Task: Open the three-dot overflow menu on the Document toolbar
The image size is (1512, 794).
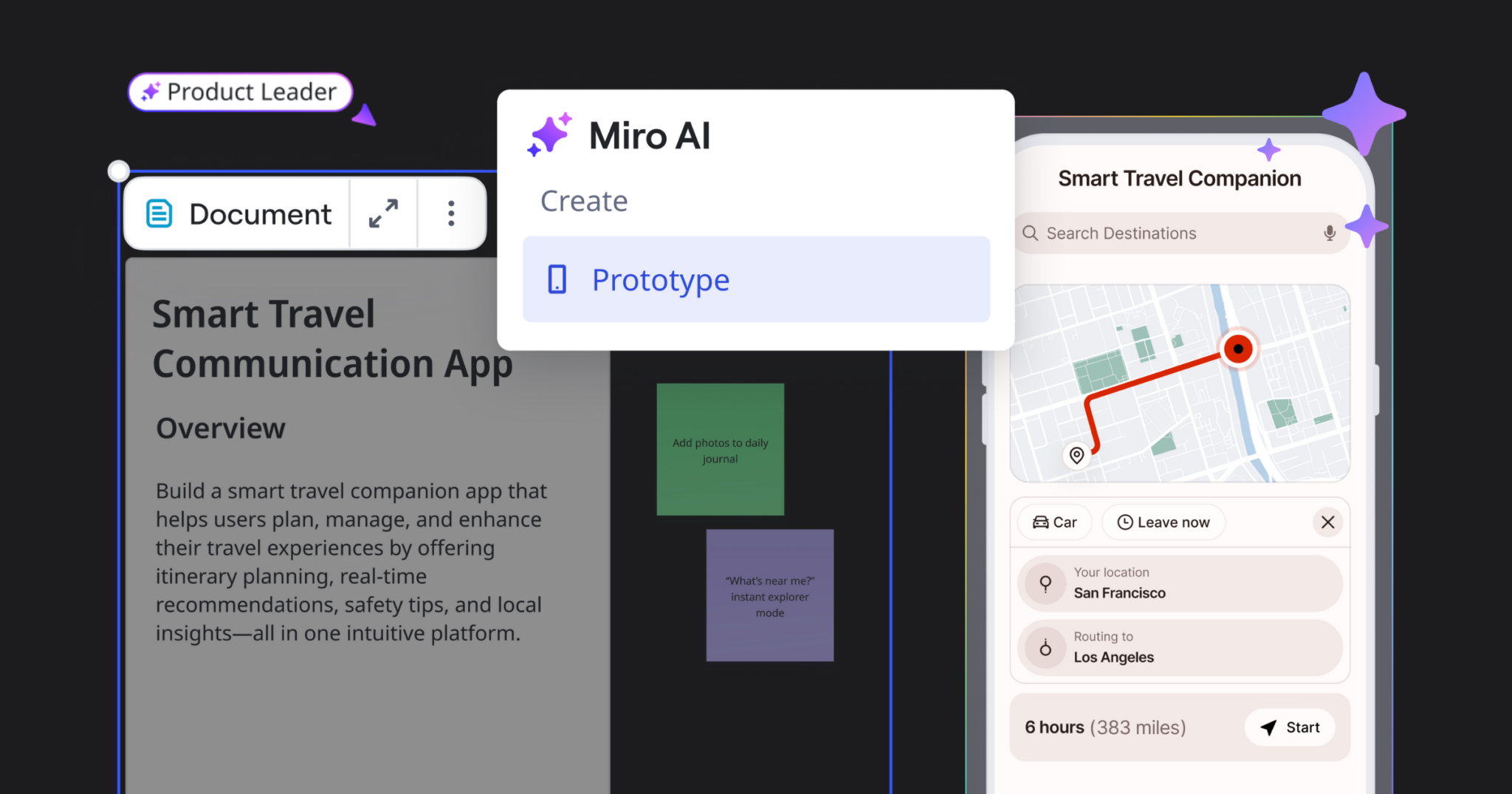Action: [x=451, y=213]
